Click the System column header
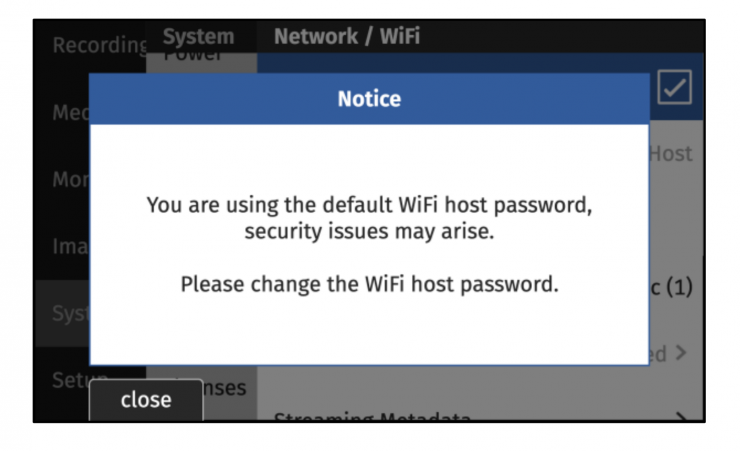The width and height of the screenshot is (740, 451). click(198, 37)
